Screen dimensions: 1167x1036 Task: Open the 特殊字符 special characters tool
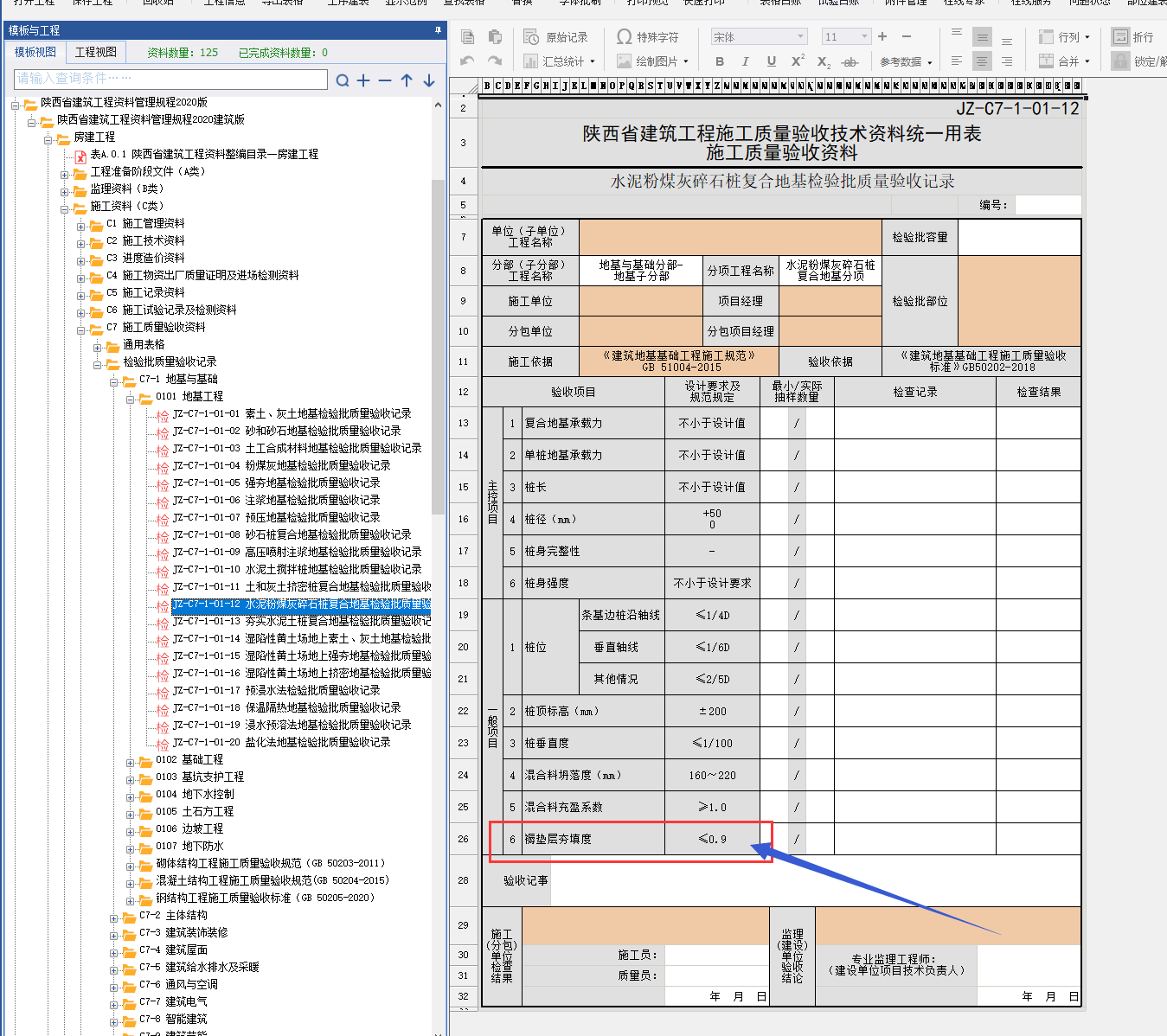pyautogui.click(x=648, y=37)
